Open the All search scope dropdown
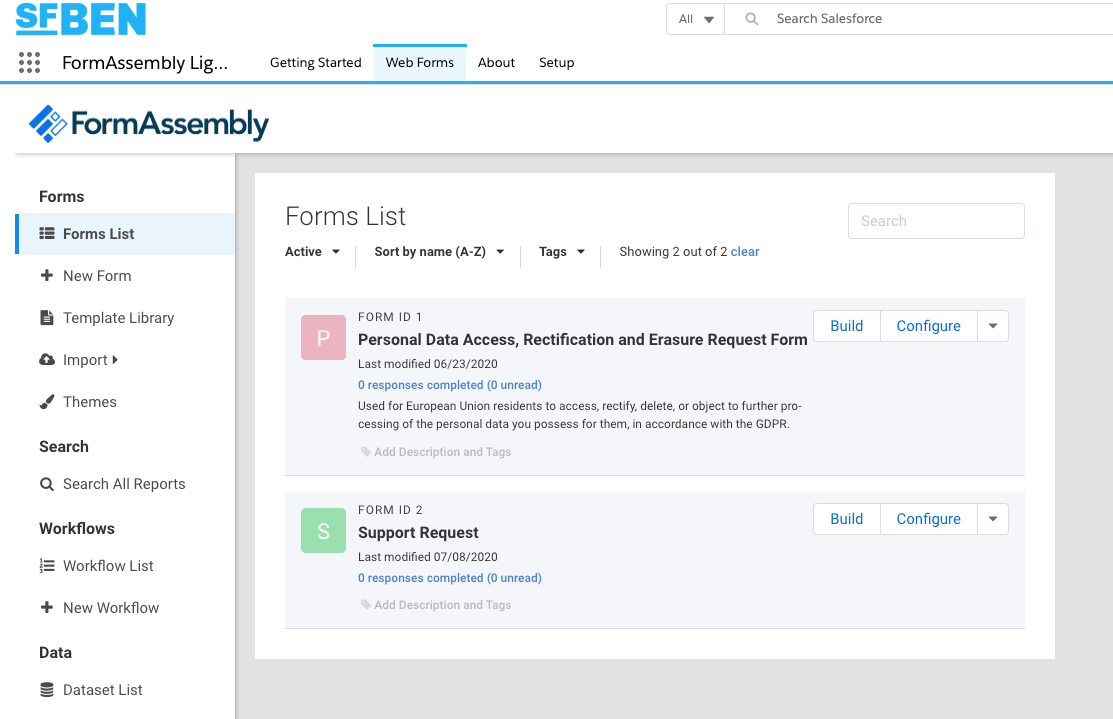This screenshot has height=719, width=1113. pos(696,19)
